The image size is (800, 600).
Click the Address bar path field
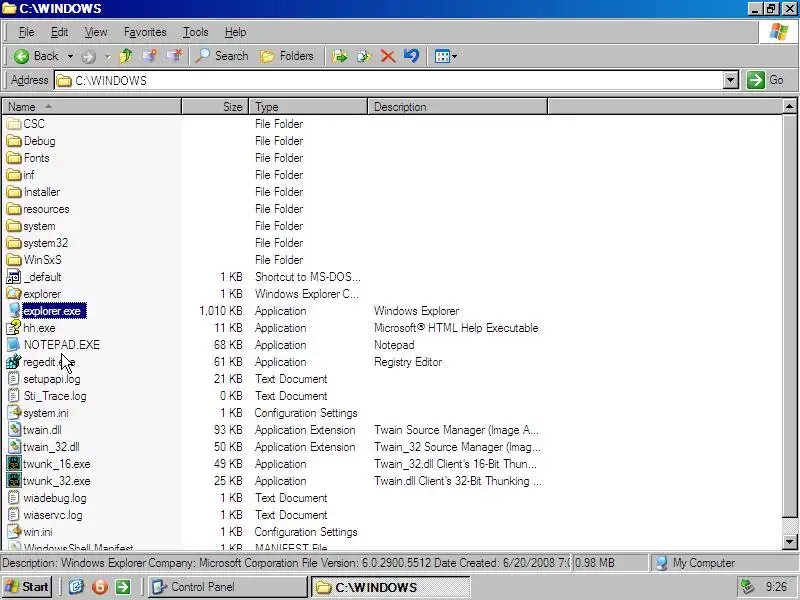tap(388, 81)
